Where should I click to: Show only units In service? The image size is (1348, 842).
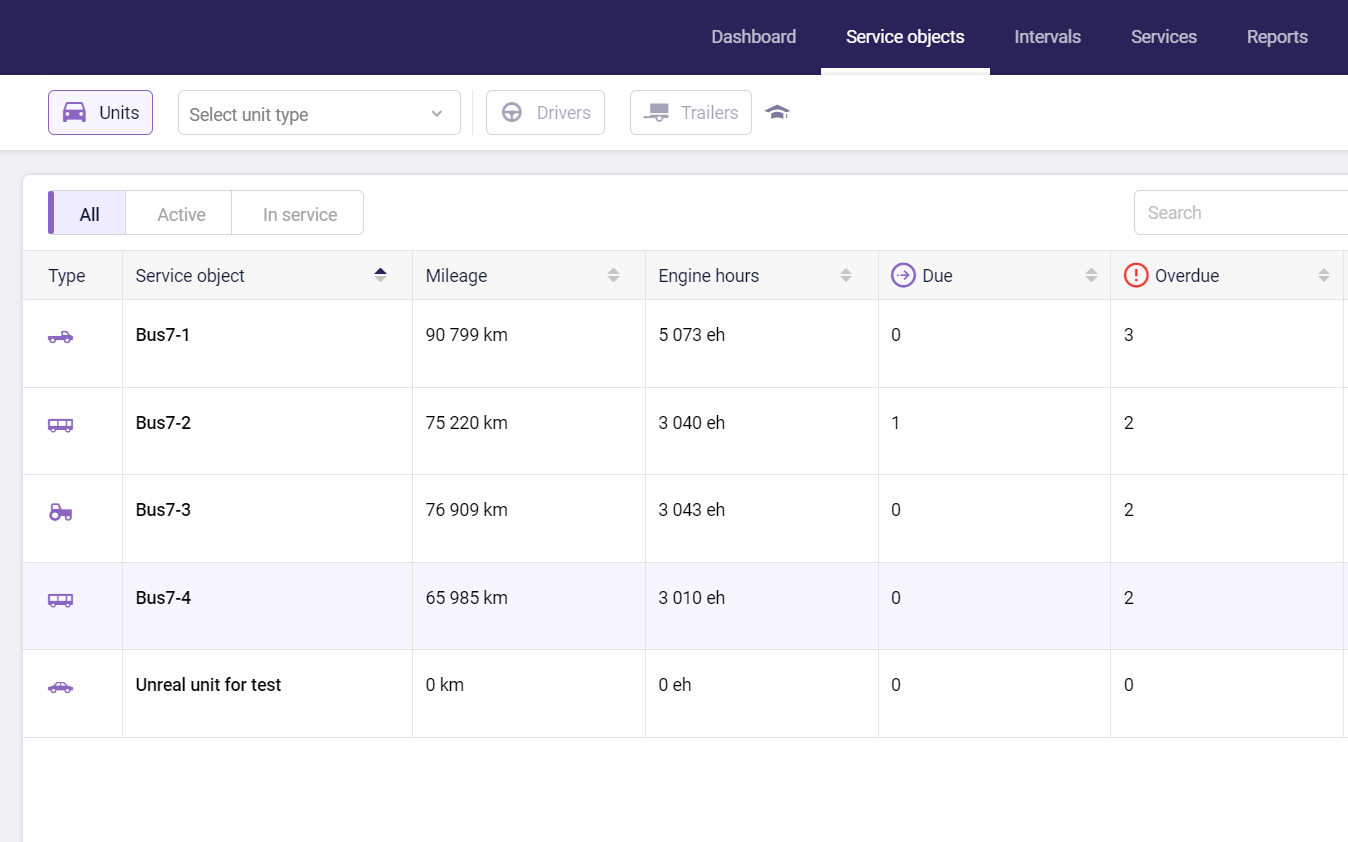pos(299,214)
